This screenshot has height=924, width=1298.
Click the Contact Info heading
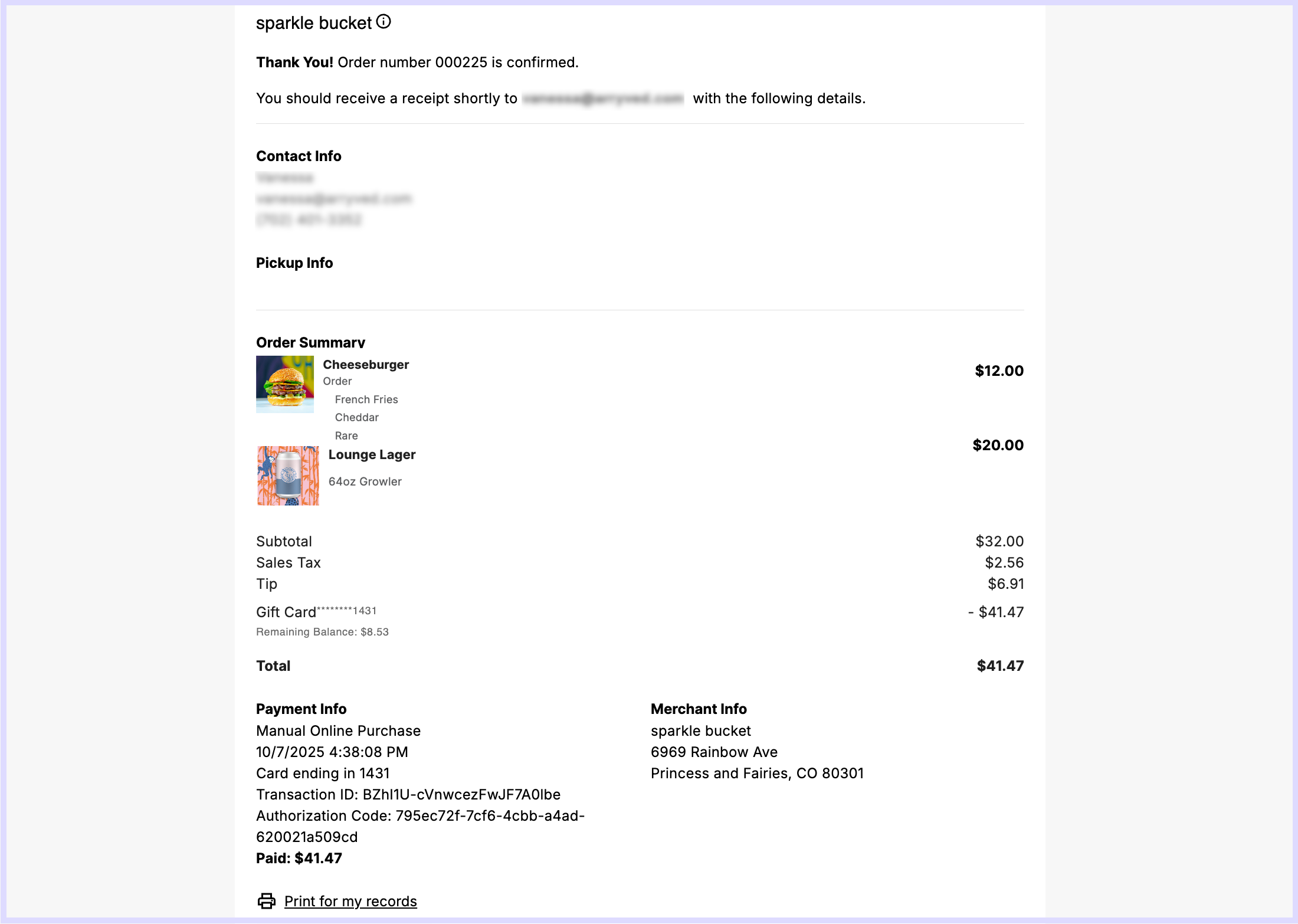pos(299,156)
